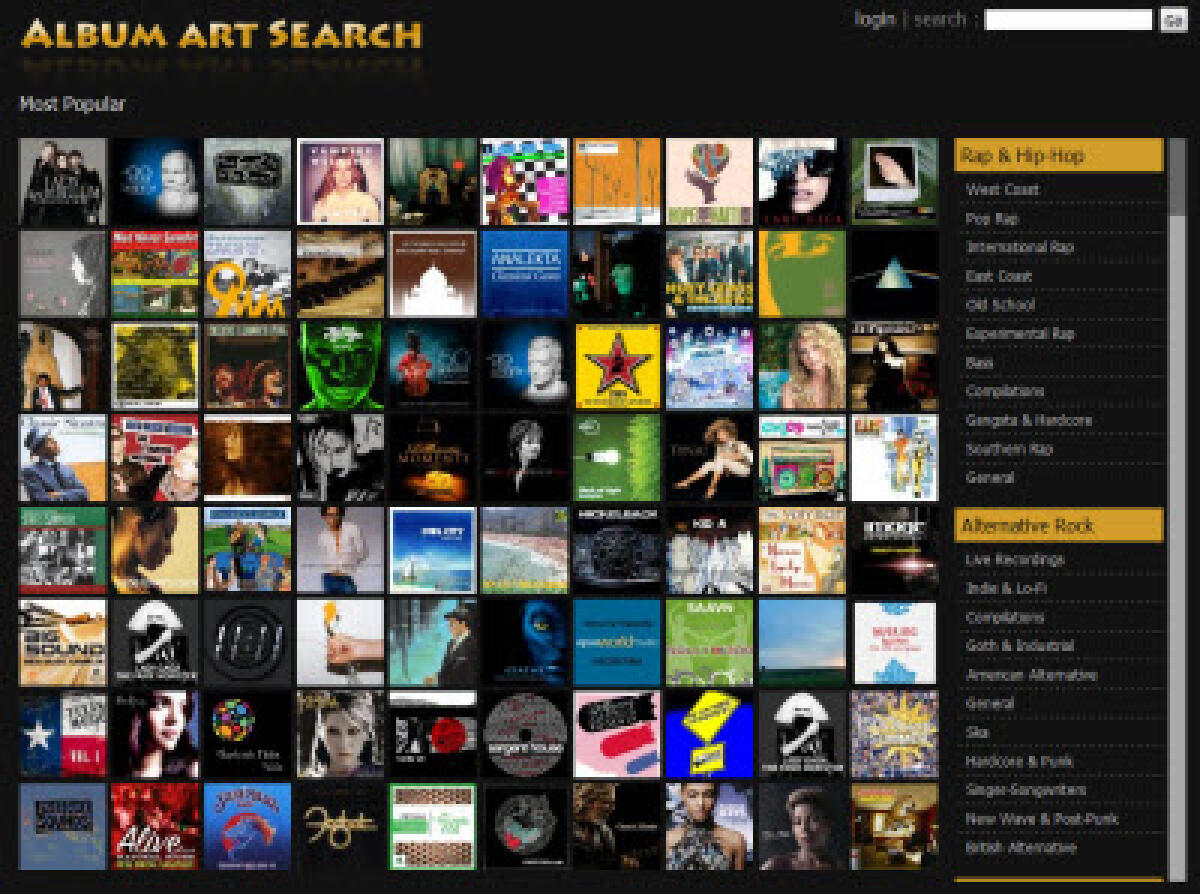This screenshot has height=894, width=1200.
Task: Browse the American Alternative genre
Action: coord(1031,675)
